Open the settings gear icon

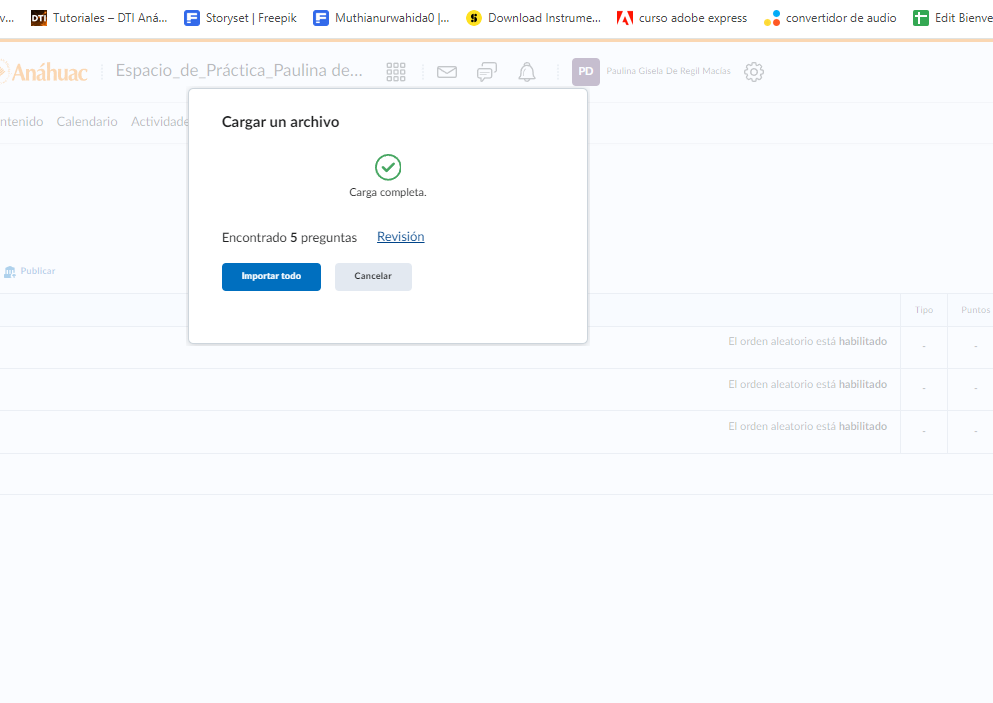pyautogui.click(x=754, y=72)
